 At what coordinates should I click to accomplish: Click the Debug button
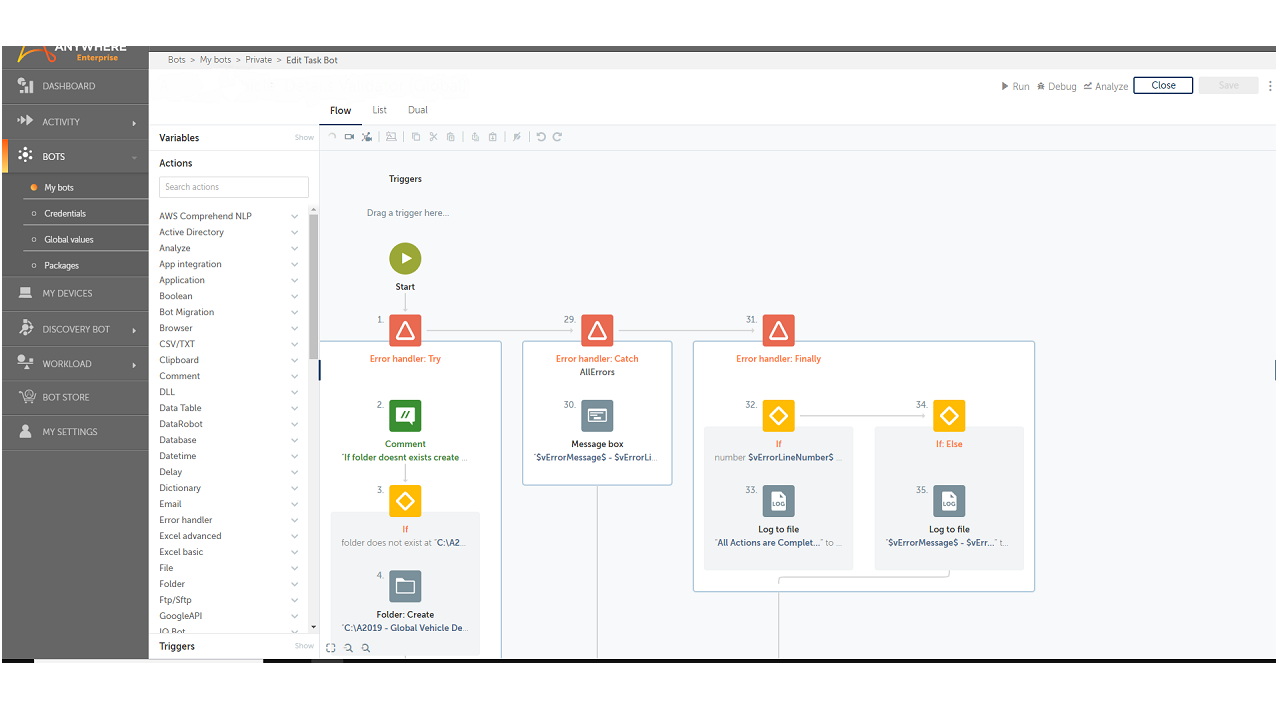[1057, 86]
